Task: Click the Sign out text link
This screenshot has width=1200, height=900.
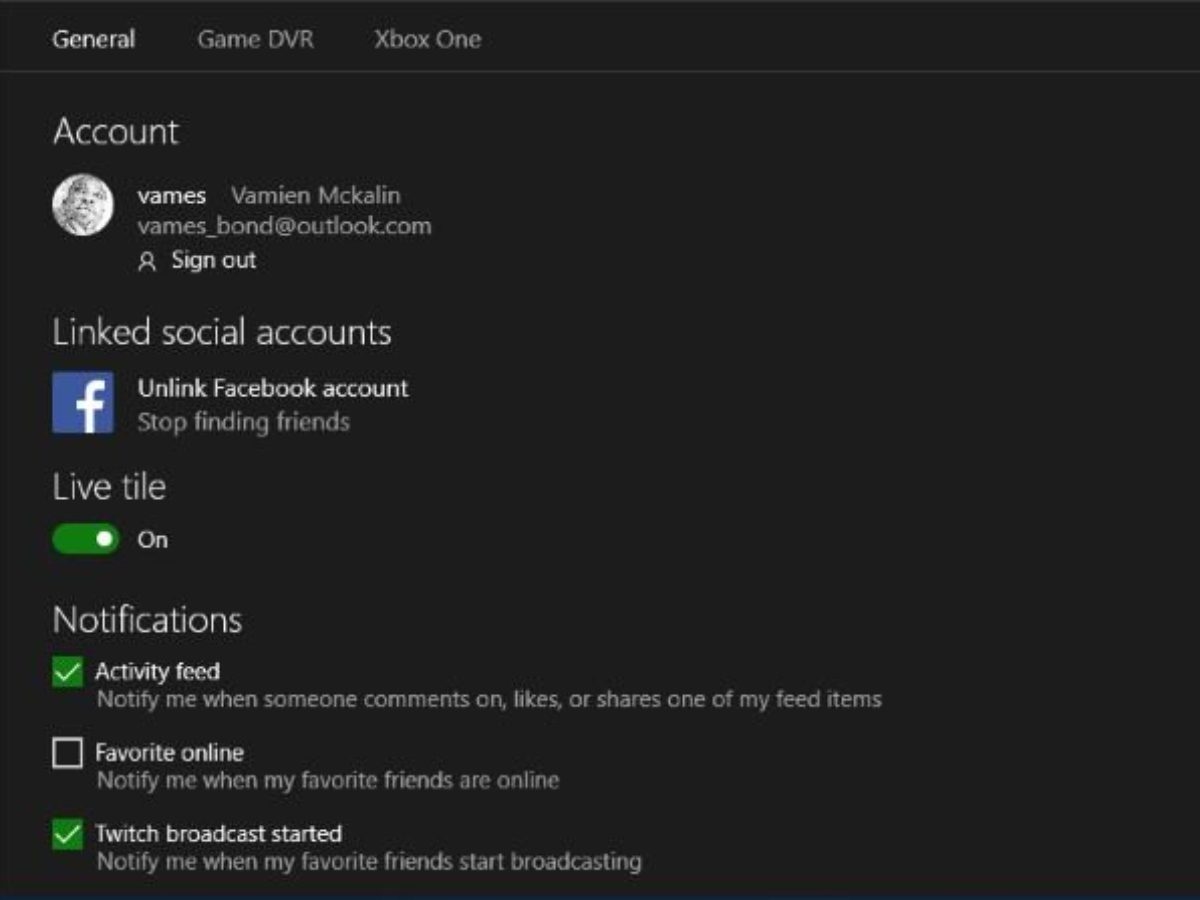Action: [x=213, y=261]
